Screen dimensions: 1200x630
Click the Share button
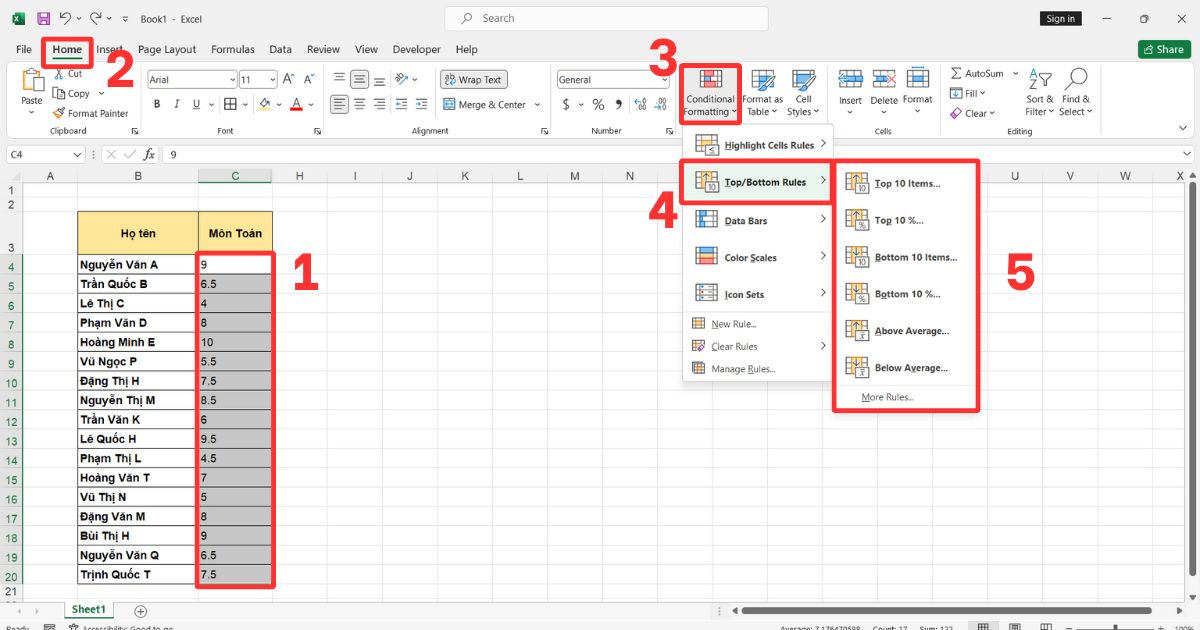coord(1163,49)
